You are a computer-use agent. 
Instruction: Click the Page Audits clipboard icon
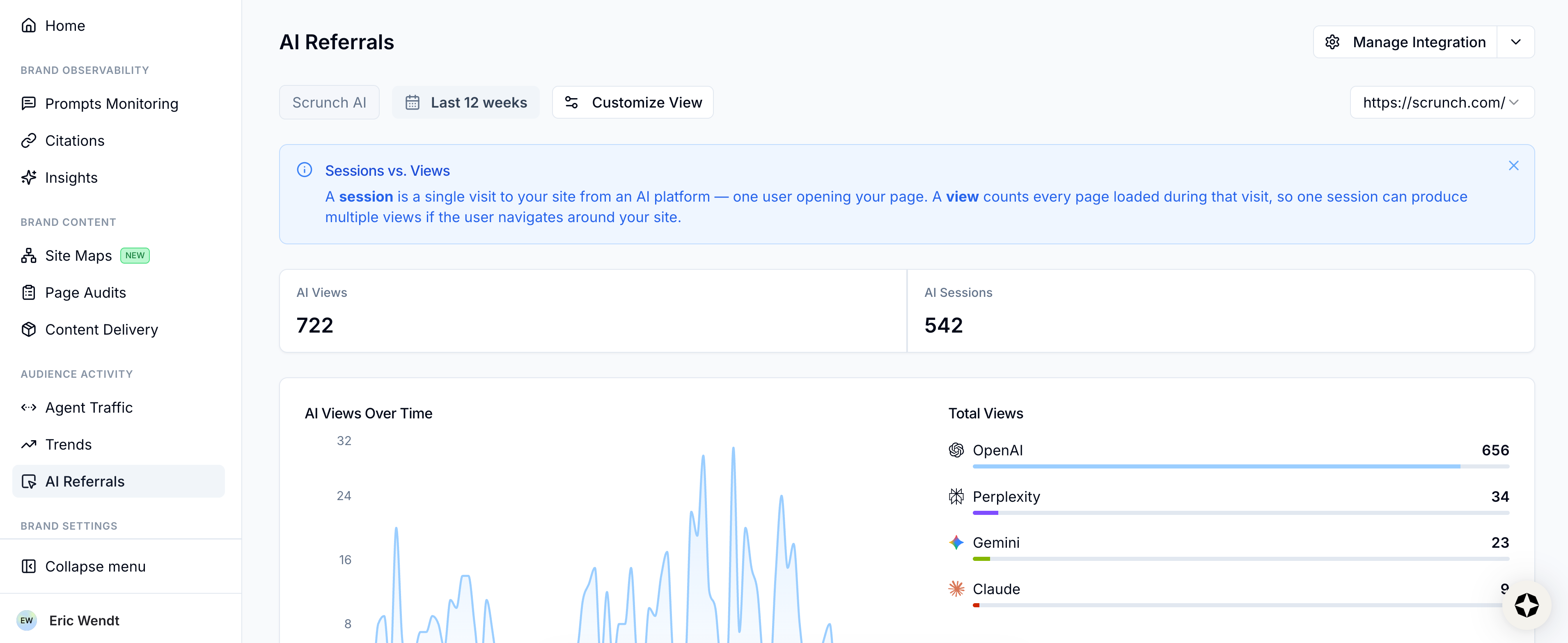(29, 293)
